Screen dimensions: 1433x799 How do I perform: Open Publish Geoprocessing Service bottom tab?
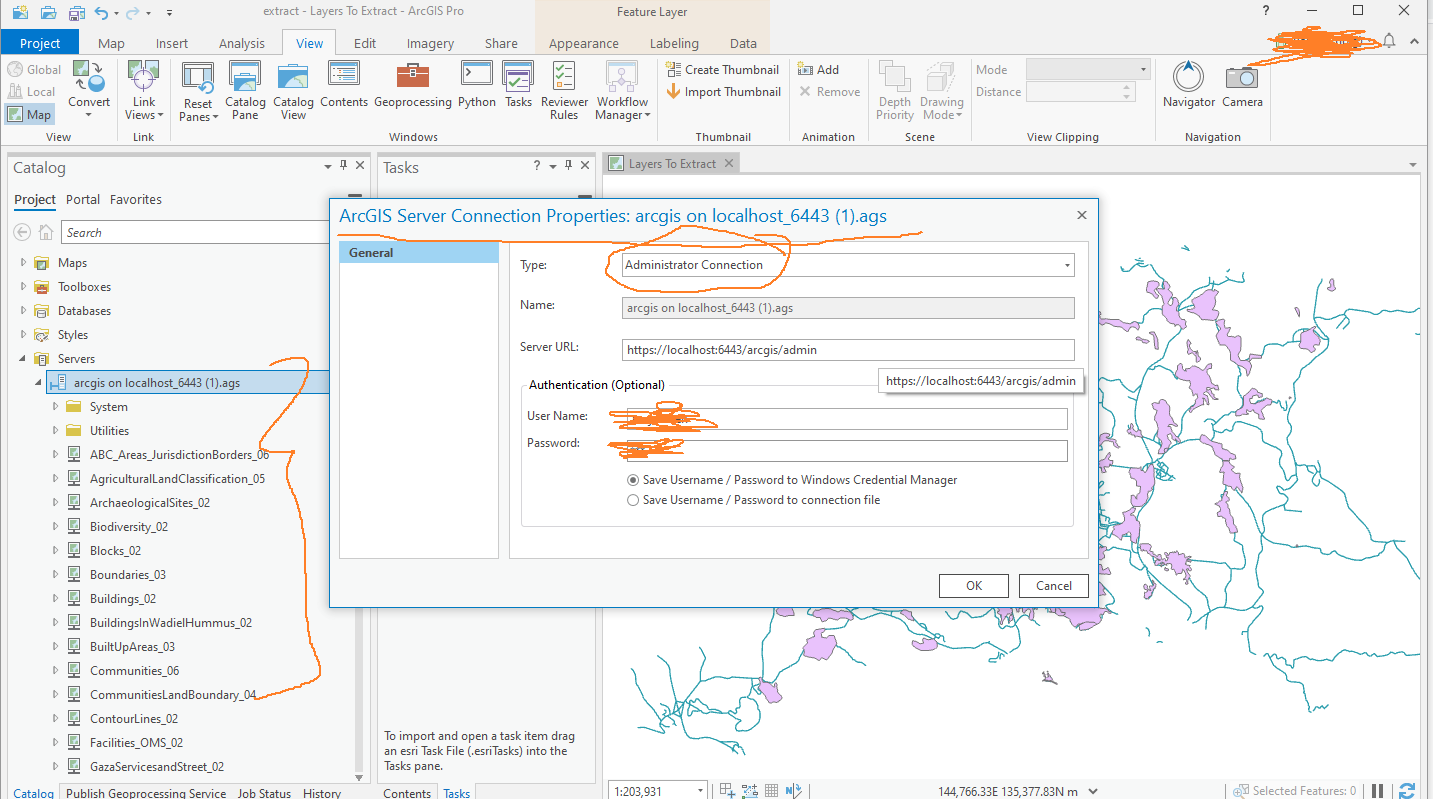tap(146, 793)
